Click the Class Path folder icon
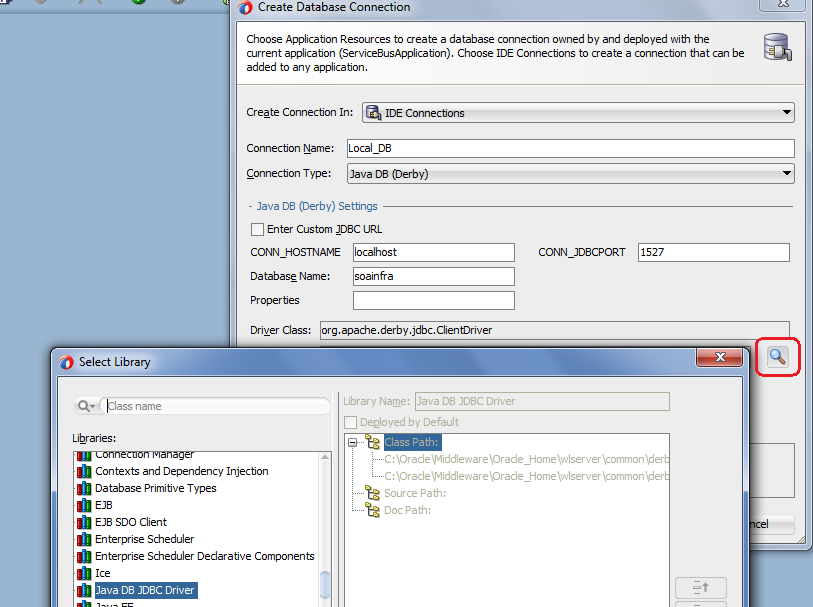 [373, 442]
